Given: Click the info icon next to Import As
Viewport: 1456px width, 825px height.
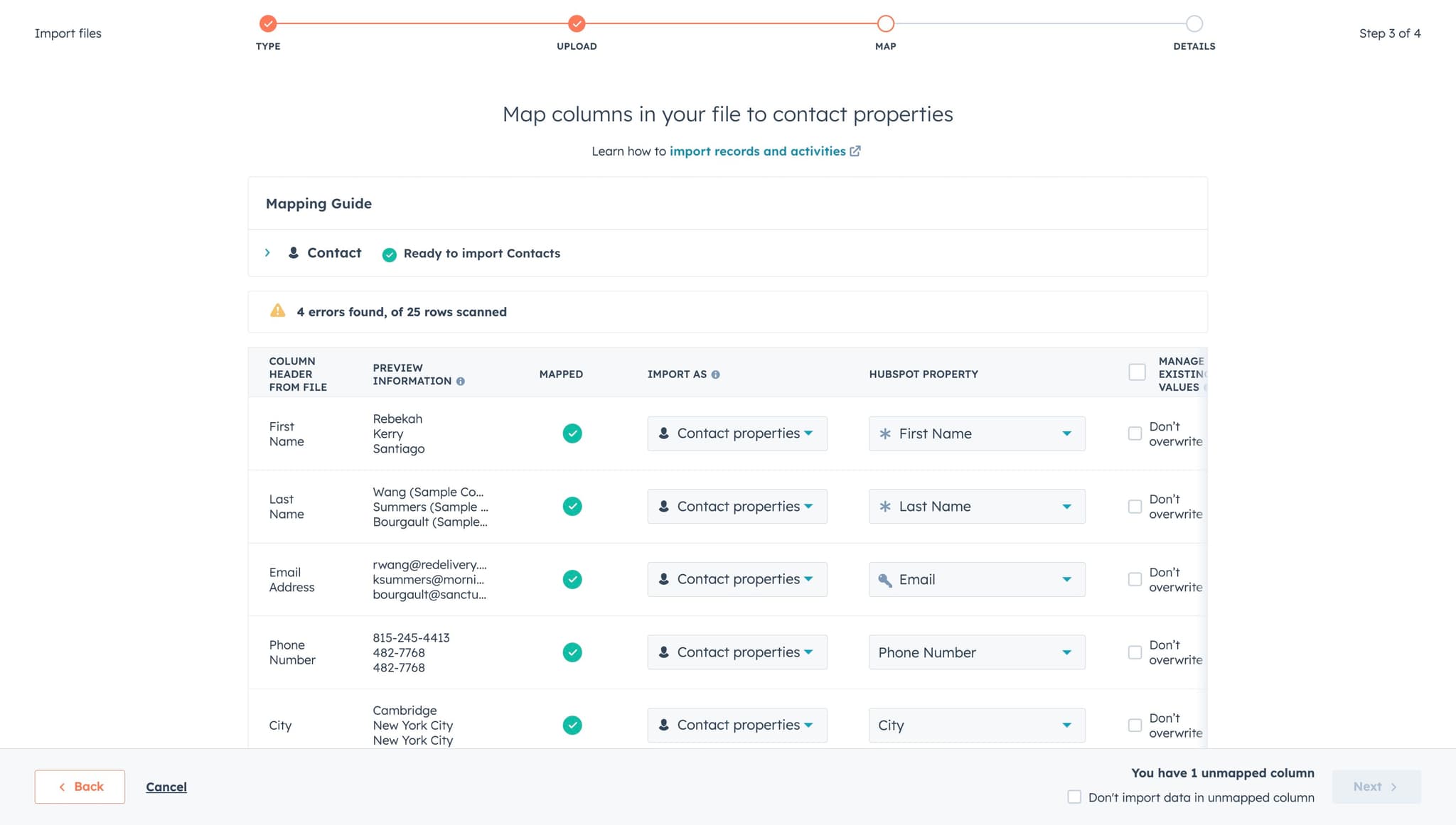Looking at the screenshot, I should [716, 374].
